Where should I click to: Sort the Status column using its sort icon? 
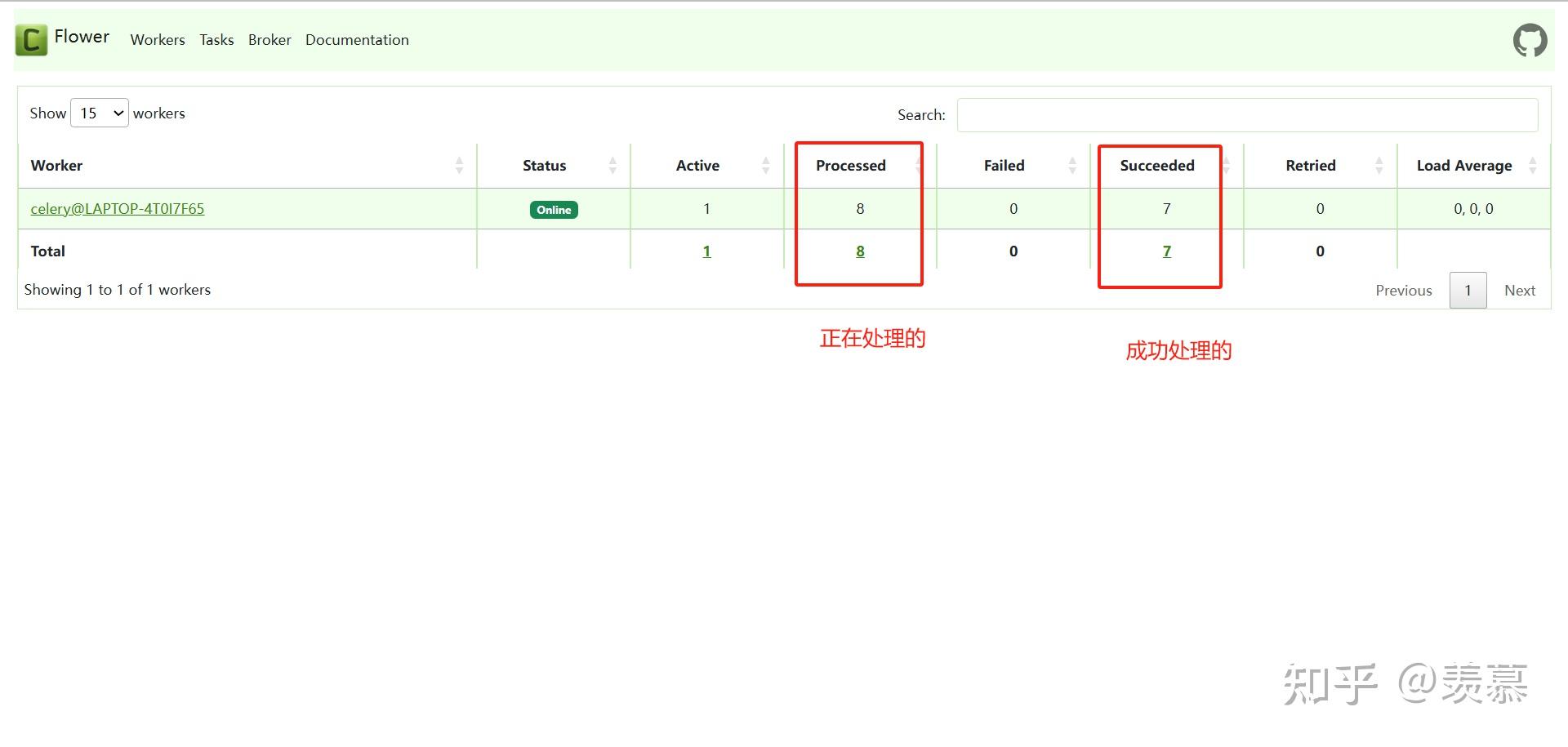pos(612,165)
